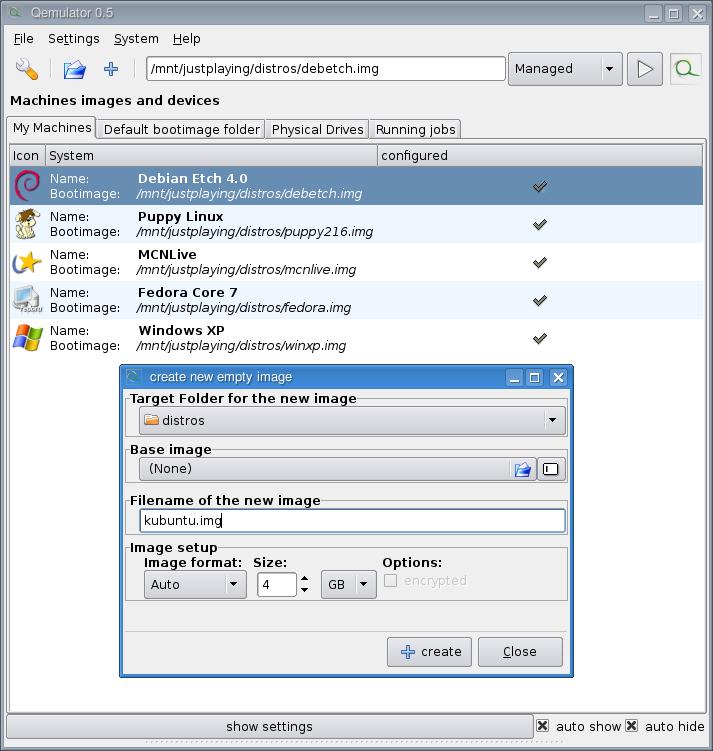
Task: Click the Fedora computer icon
Action: coord(27,300)
